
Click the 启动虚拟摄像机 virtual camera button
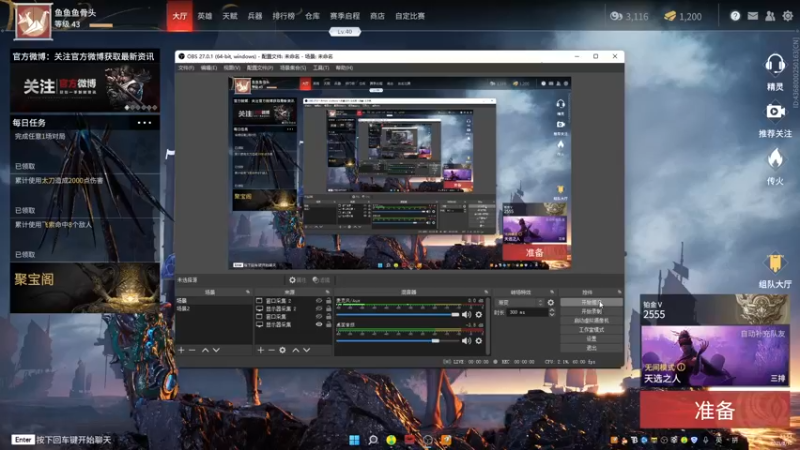[x=591, y=320]
